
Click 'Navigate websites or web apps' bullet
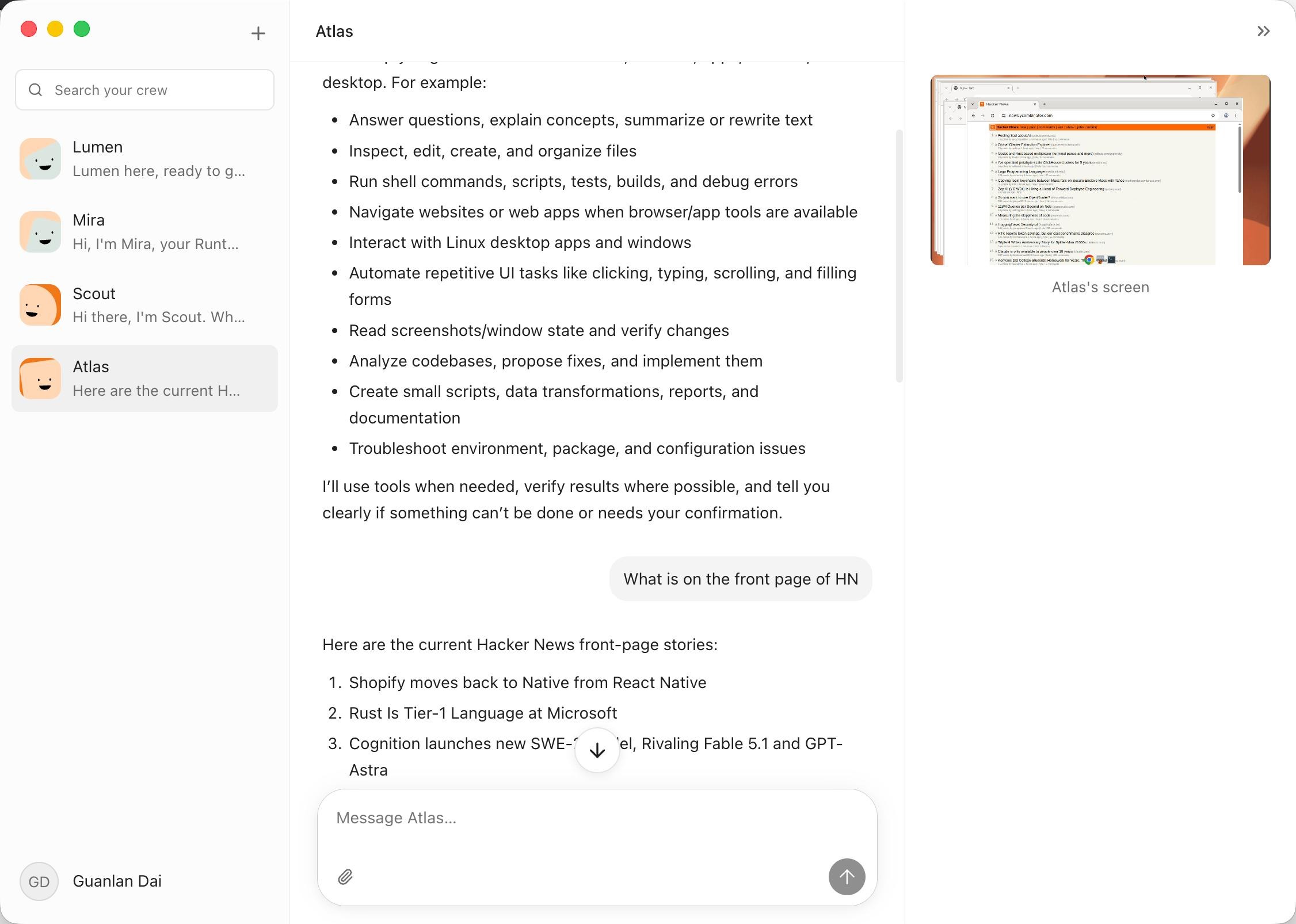click(603, 212)
